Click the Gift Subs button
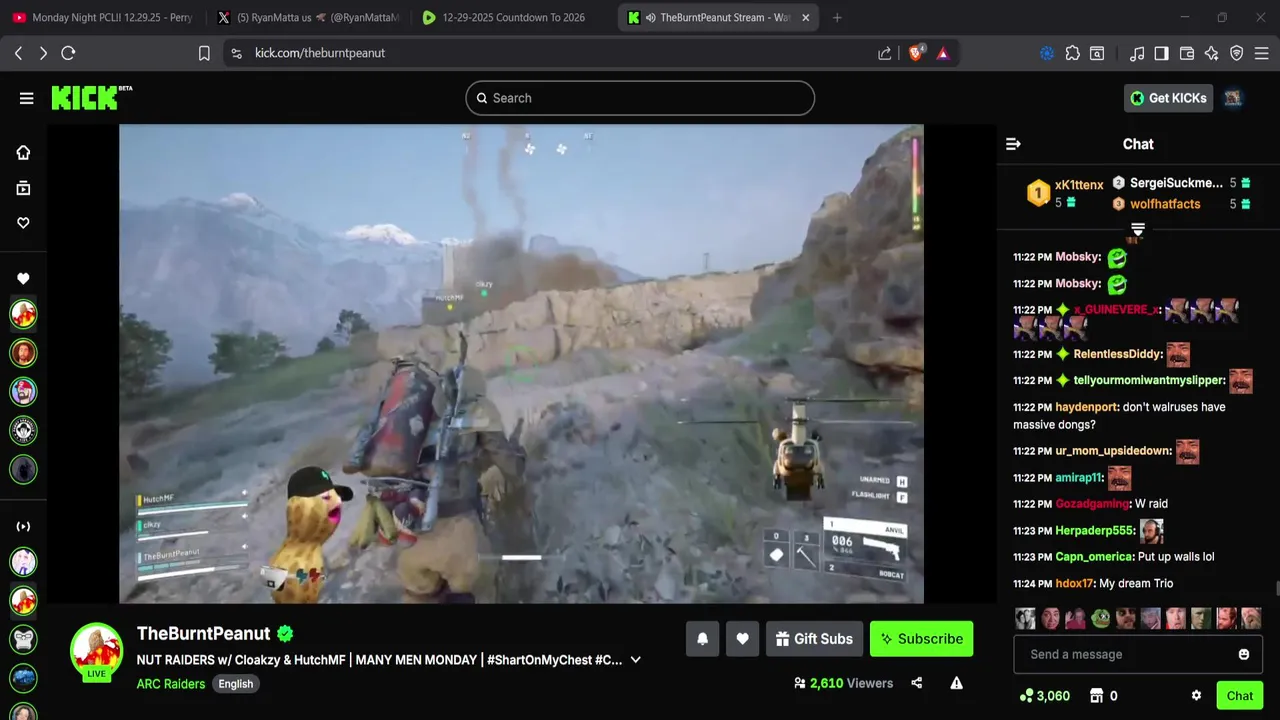Image resolution: width=1280 pixels, height=720 pixels. click(813, 639)
